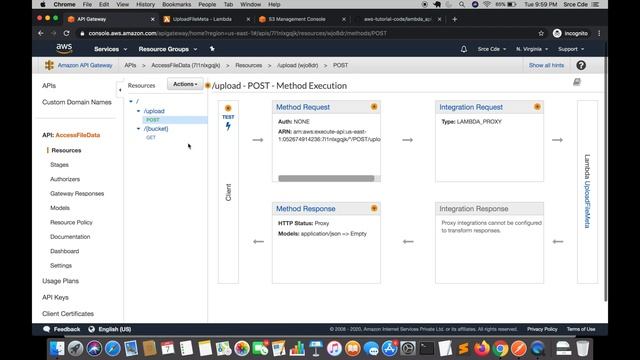The height and width of the screenshot is (360, 640).
Task: Click the browser address bar URL
Action: (x=238, y=33)
